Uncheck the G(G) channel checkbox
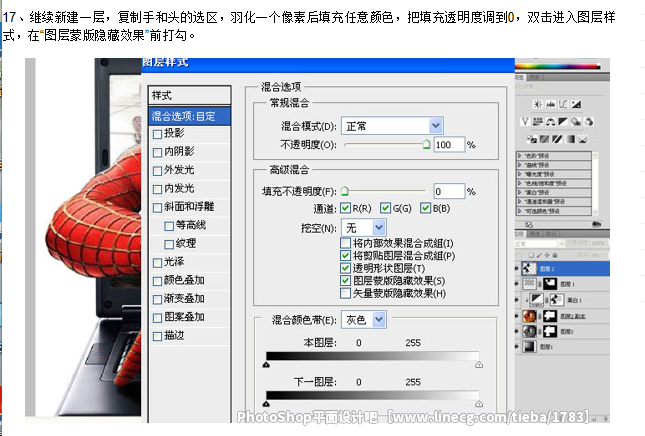645x436 pixels. point(385,208)
